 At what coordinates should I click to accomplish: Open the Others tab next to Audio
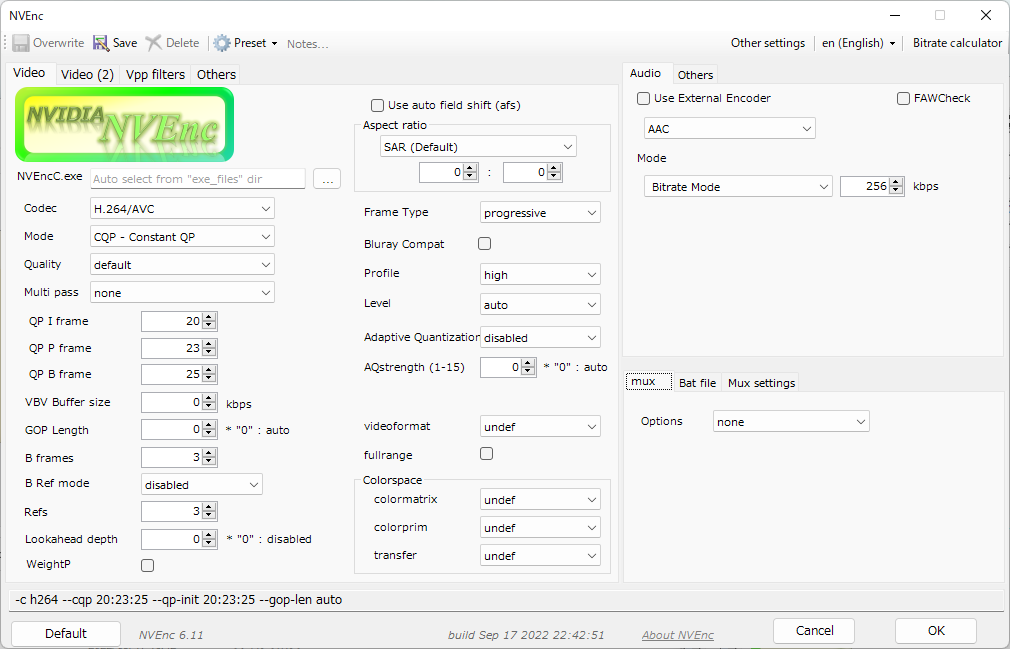point(695,75)
